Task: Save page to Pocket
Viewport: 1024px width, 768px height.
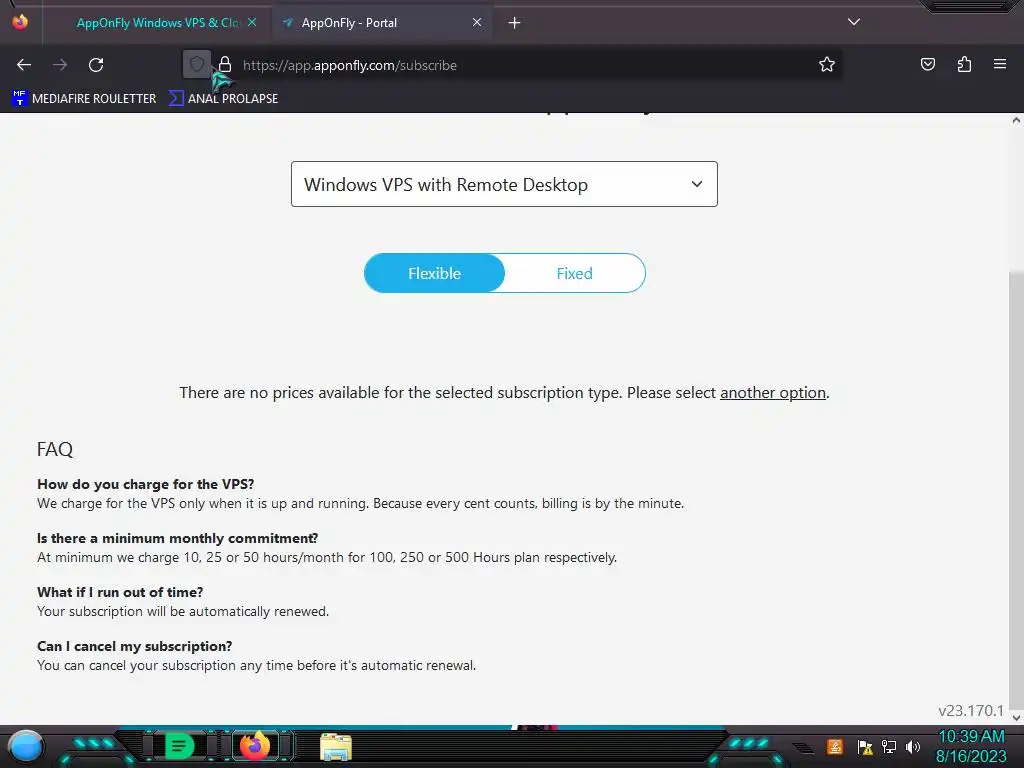Action: (927, 64)
